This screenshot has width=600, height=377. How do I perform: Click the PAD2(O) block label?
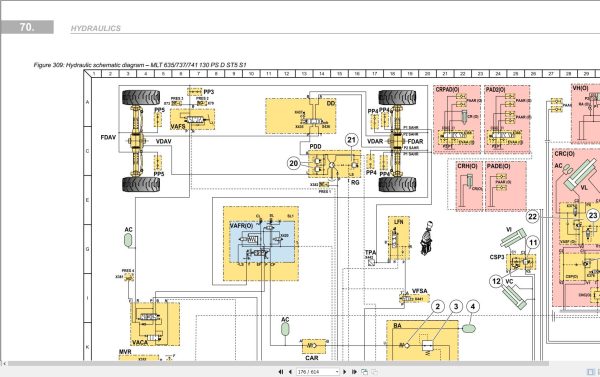[x=496, y=90]
